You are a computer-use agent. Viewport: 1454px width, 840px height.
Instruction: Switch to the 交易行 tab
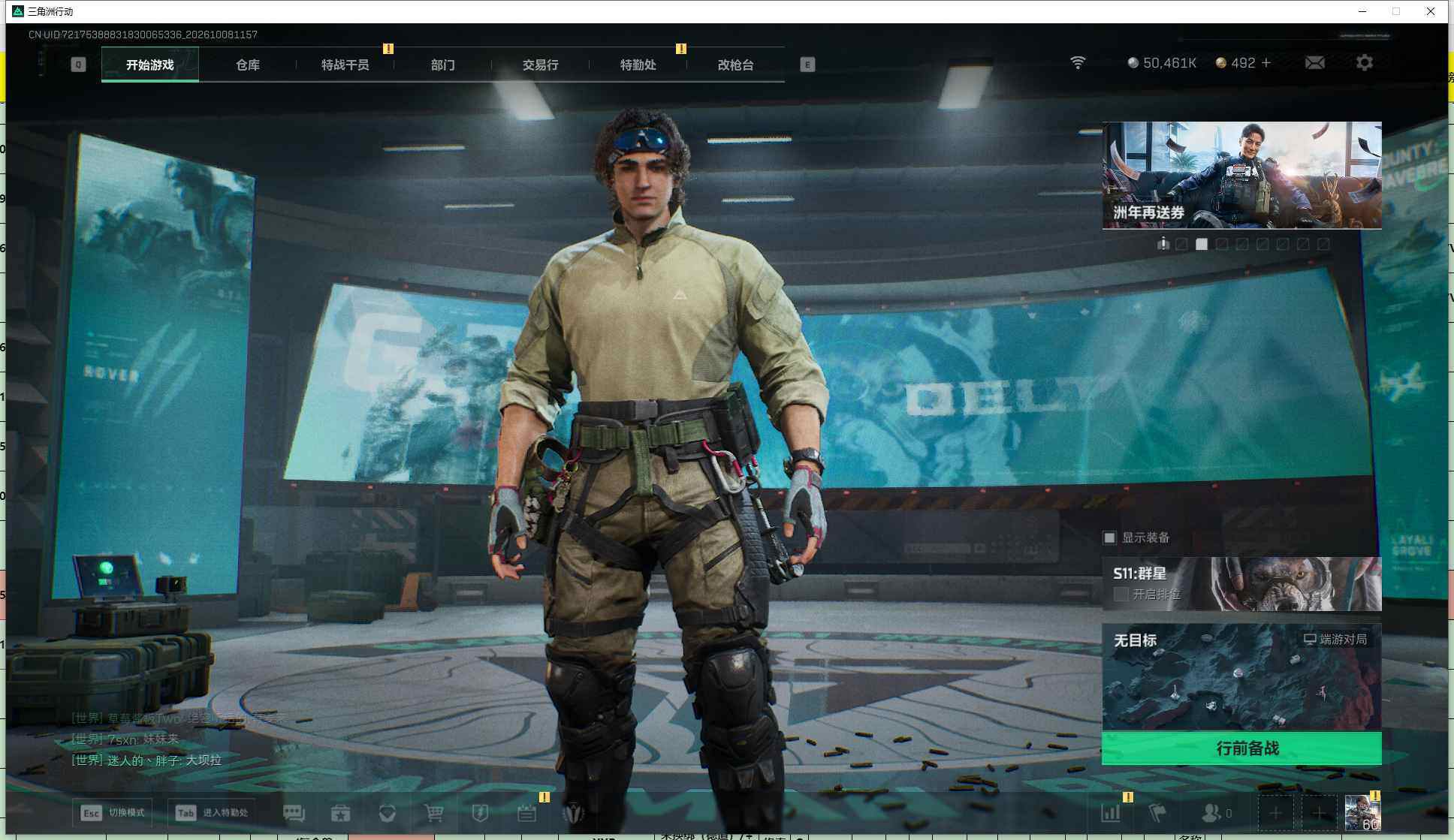tap(541, 65)
